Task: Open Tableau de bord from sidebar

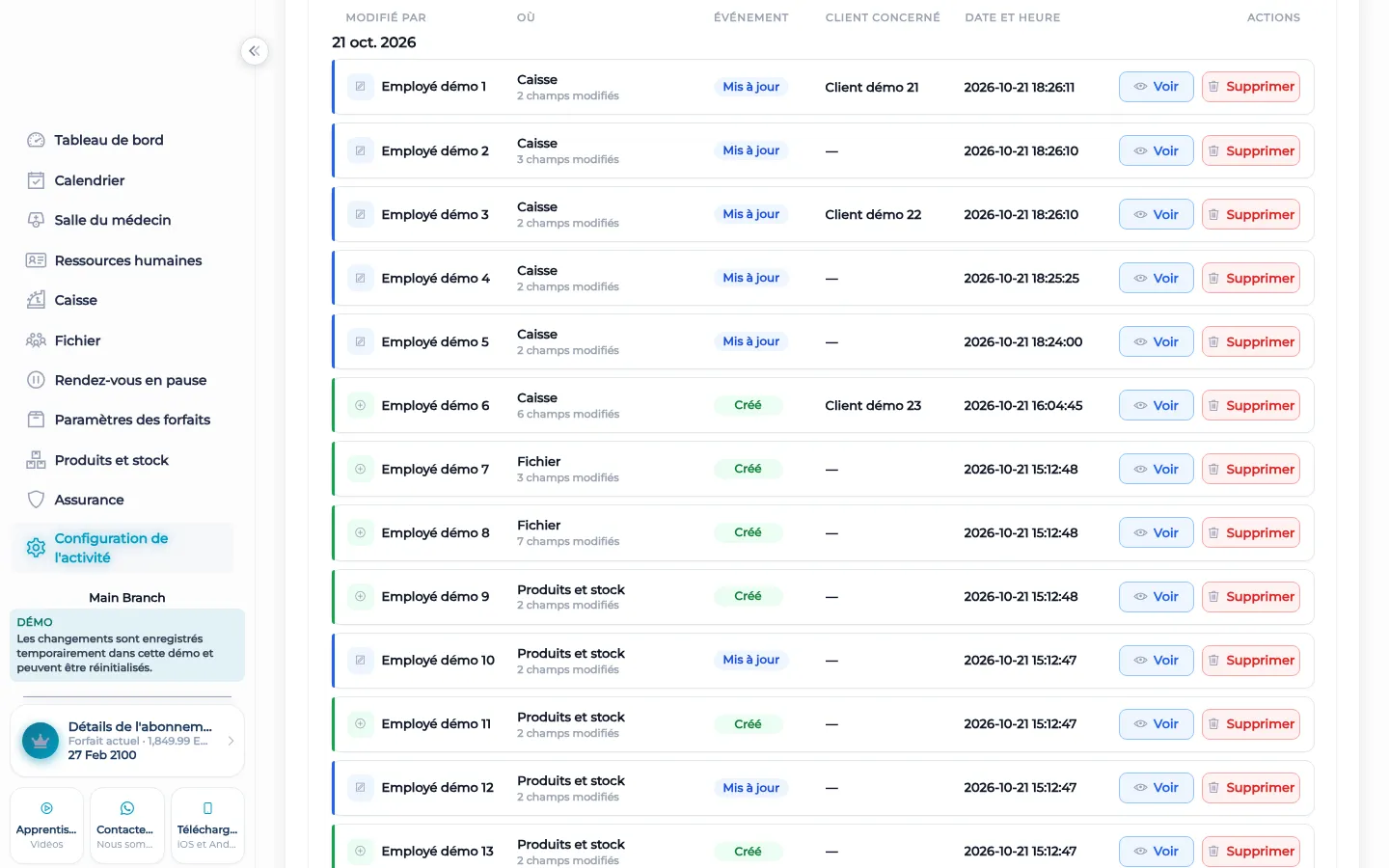Action: click(x=109, y=140)
